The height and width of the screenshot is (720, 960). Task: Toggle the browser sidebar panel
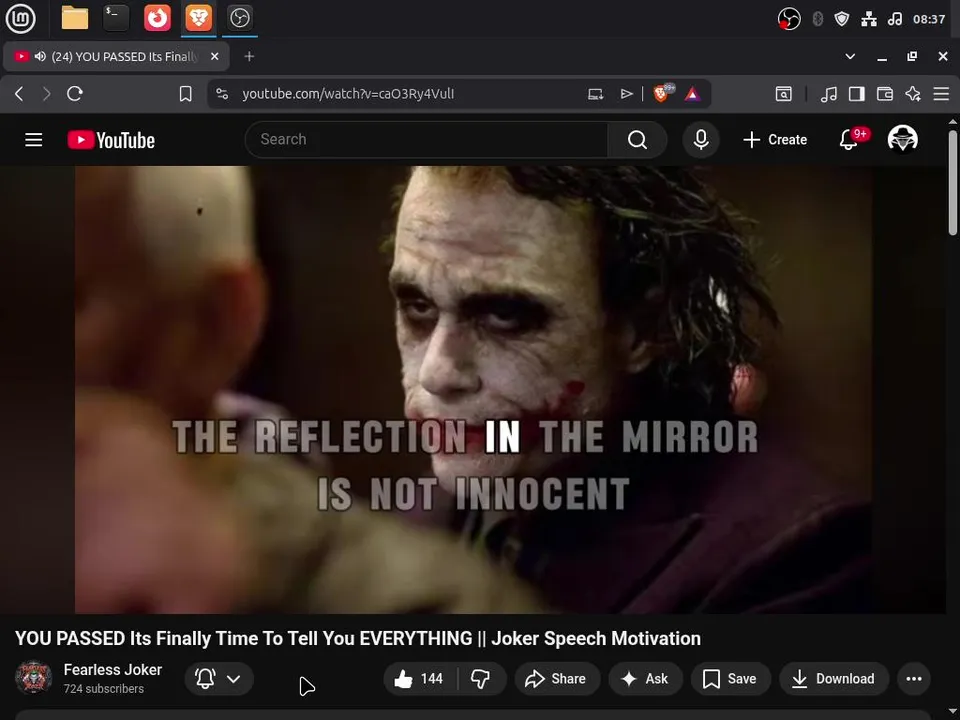(857, 94)
